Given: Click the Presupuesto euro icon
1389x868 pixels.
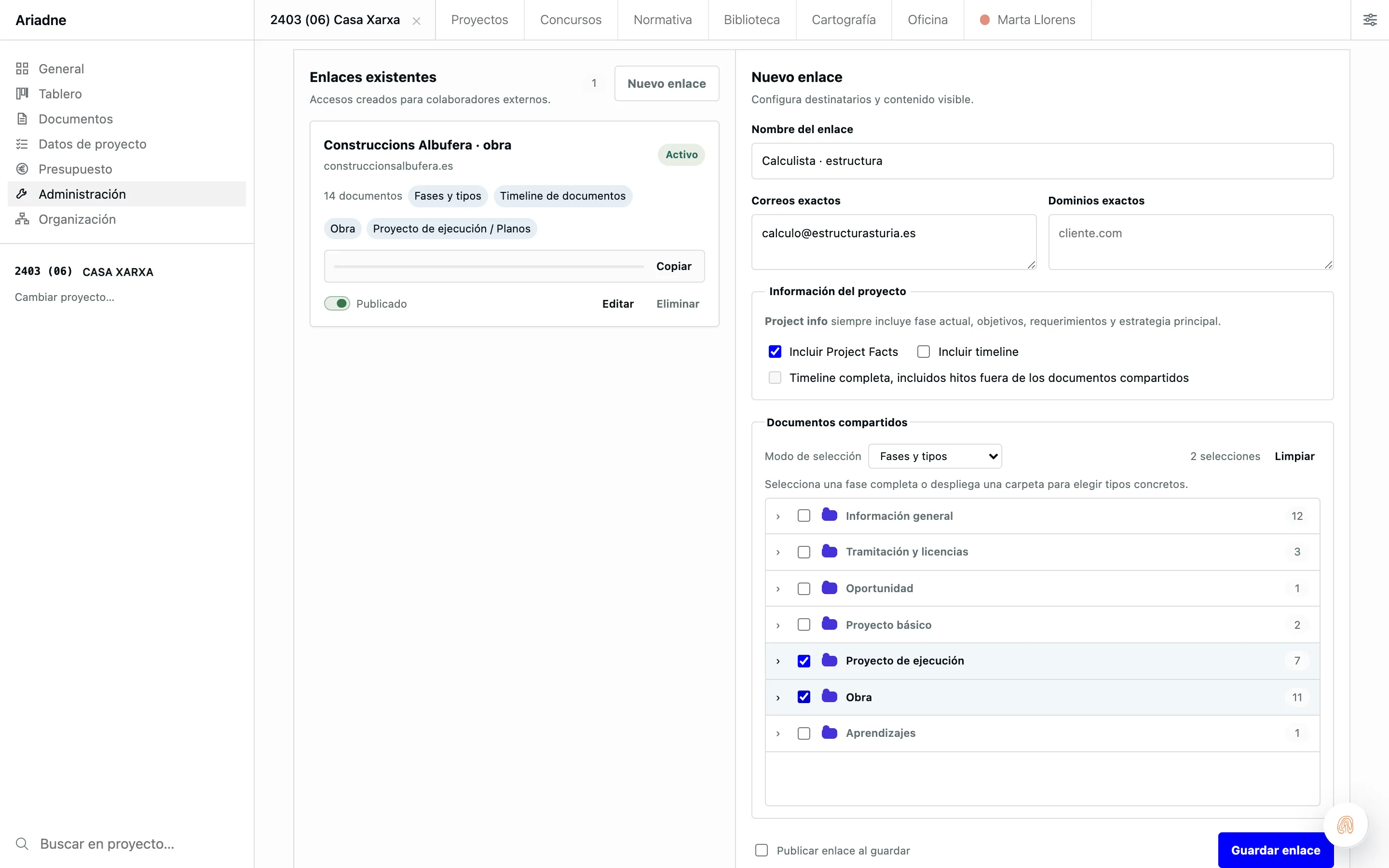Looking at the screenshot, I should click(x=22, y=169).
